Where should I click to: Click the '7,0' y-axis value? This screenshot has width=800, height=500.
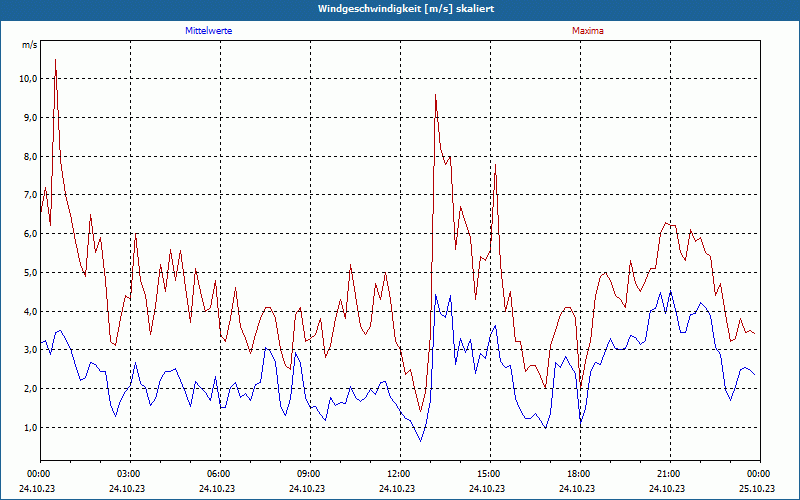click(x=31, y=194)
